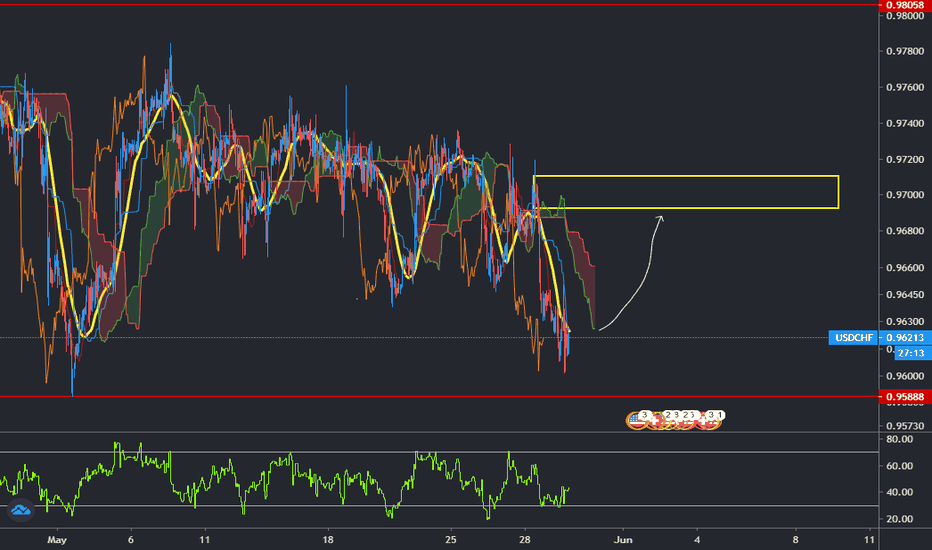Screen dimensions: 932x550
Task: Click the 0.96000 price axis tick
Action: coord(905,376)
